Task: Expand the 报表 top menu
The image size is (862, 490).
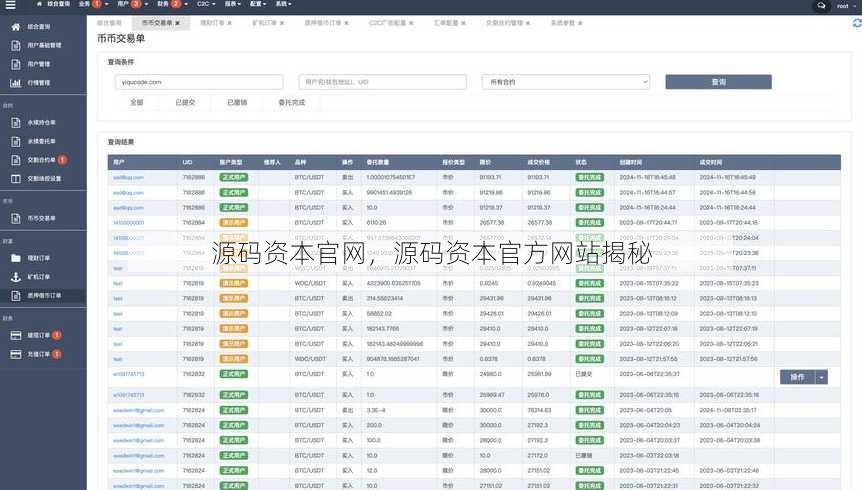Action: tap(233, 4)
